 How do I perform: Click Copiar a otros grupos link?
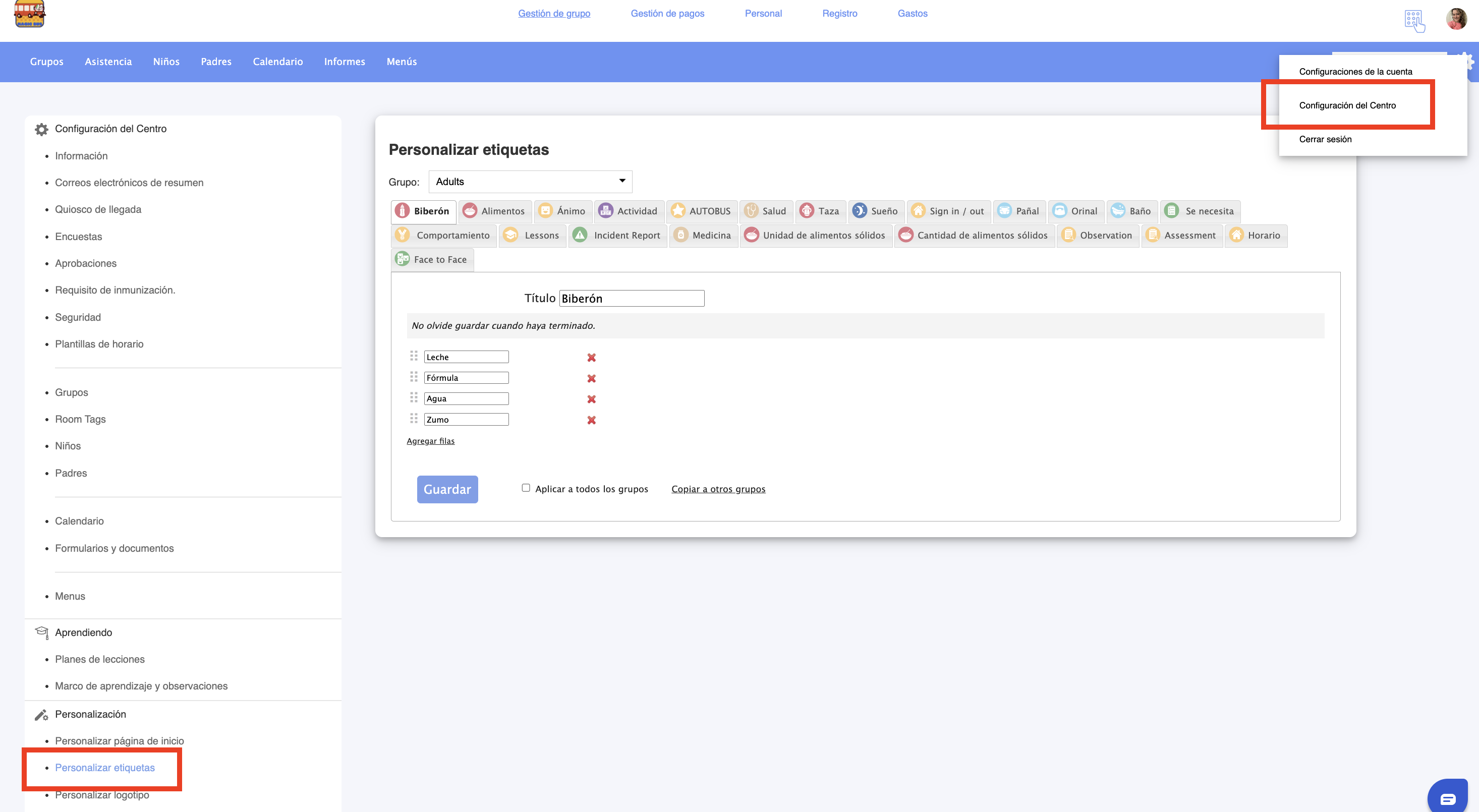718,489
